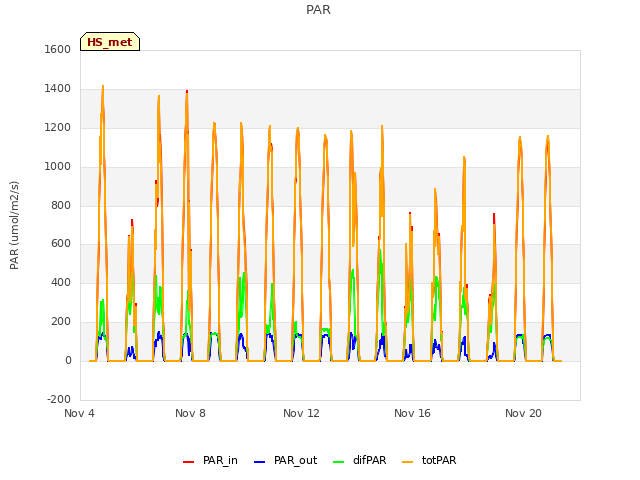The image size is (640, 480).
Task: Click the 0 y-axis tick label
Action: point(68,360)
